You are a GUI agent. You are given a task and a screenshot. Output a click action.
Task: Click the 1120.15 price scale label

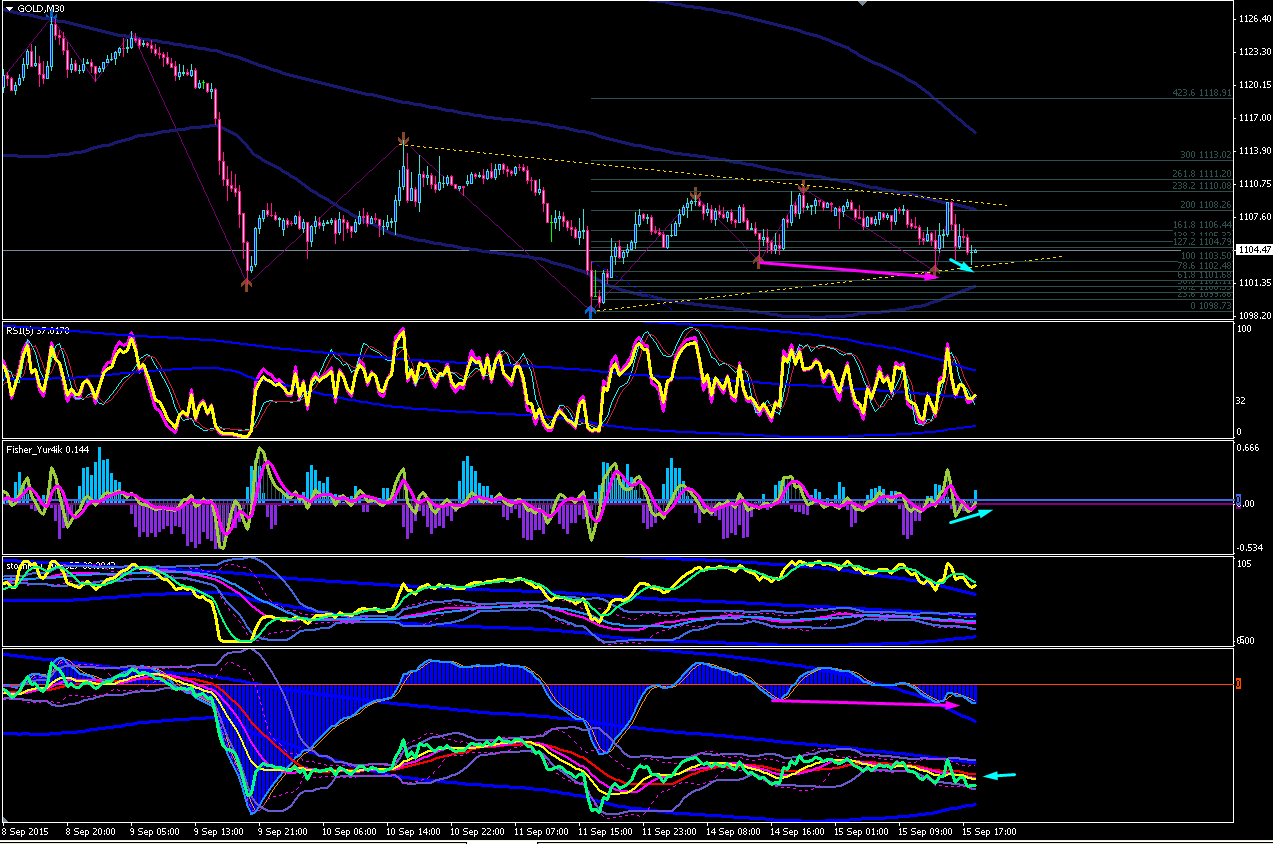click(x=1253, y=85)
